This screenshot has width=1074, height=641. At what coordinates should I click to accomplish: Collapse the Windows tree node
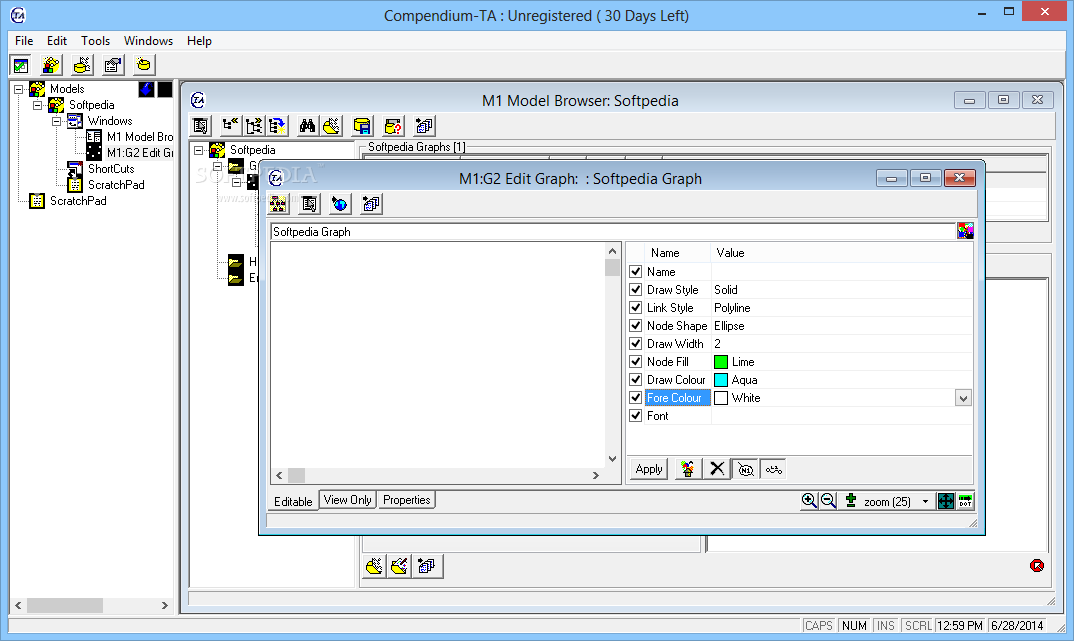pos(57,121)
